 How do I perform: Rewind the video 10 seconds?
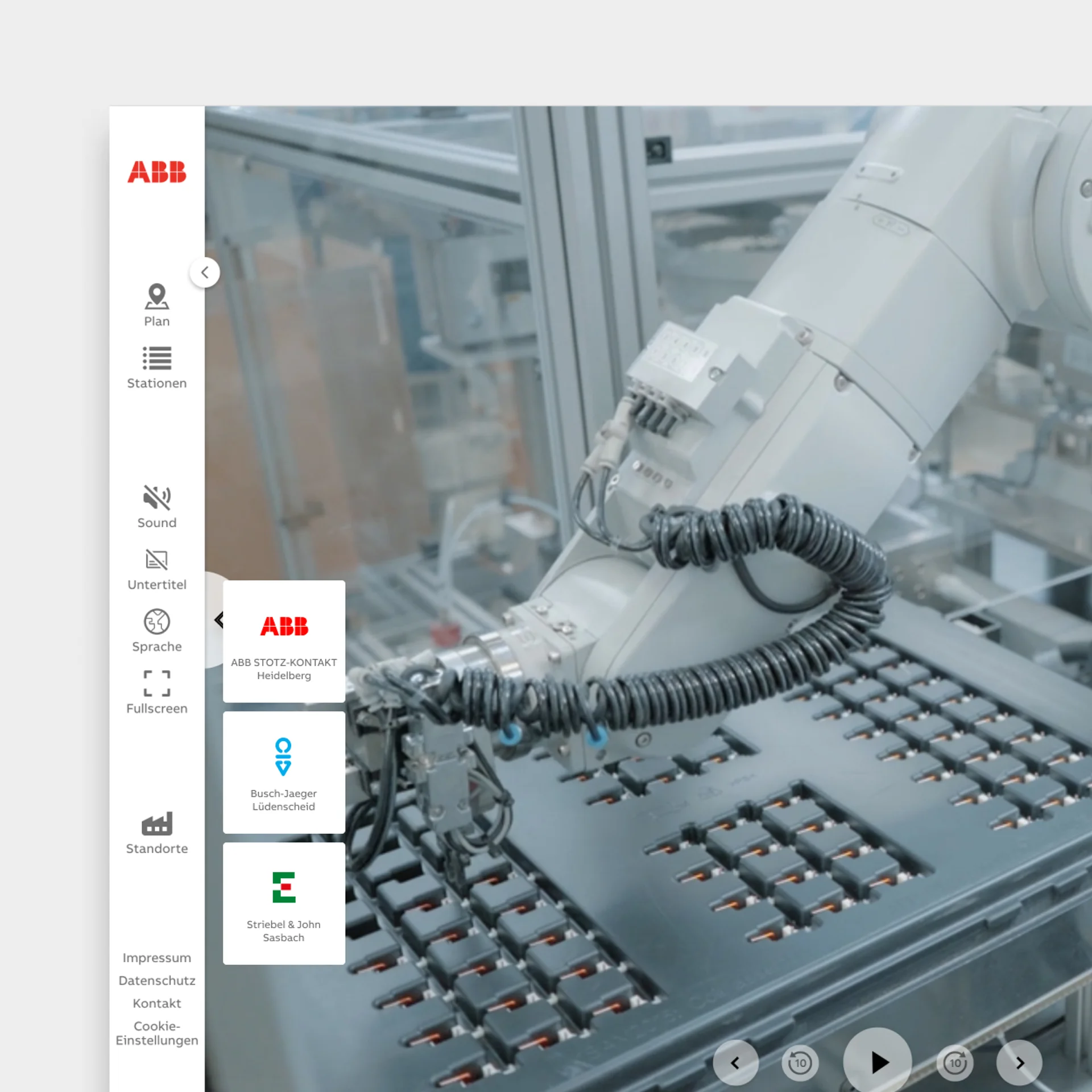800,1062
